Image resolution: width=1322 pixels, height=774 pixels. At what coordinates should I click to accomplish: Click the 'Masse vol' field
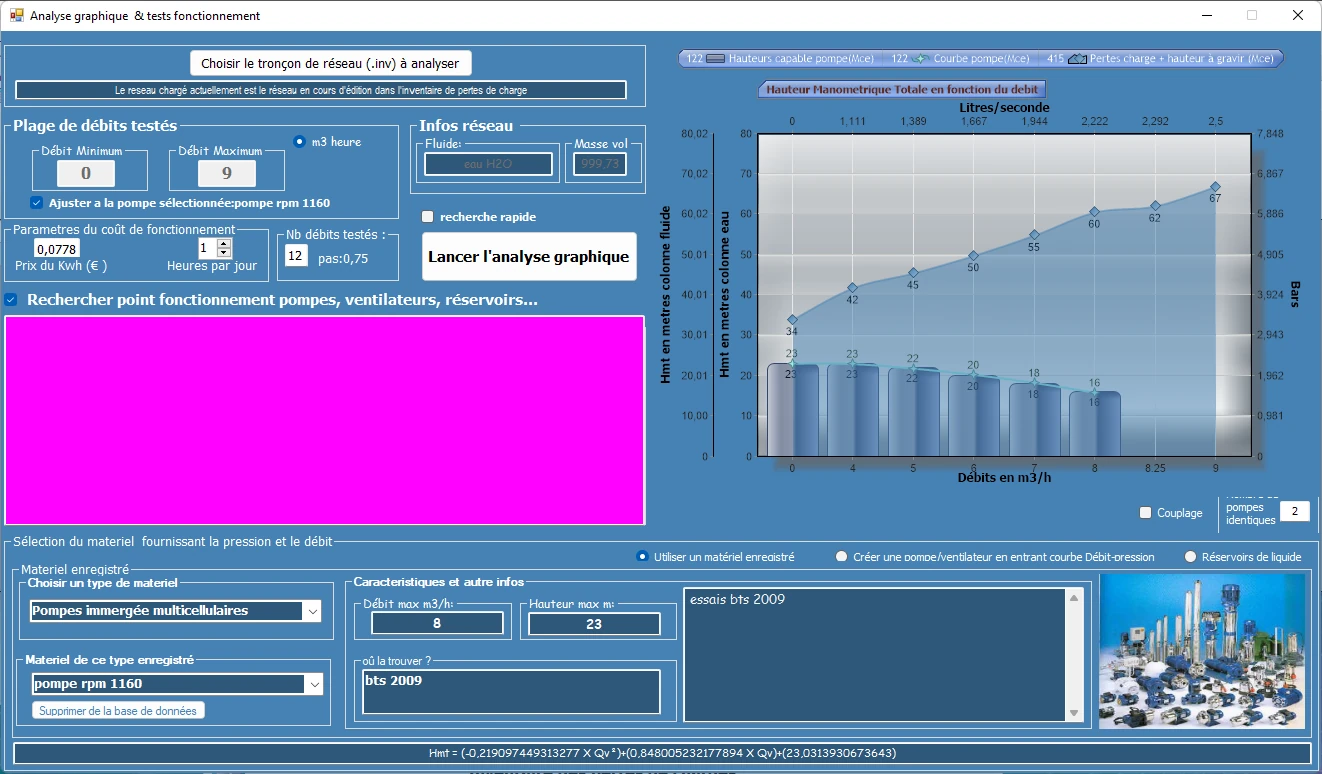pos(600,164)
